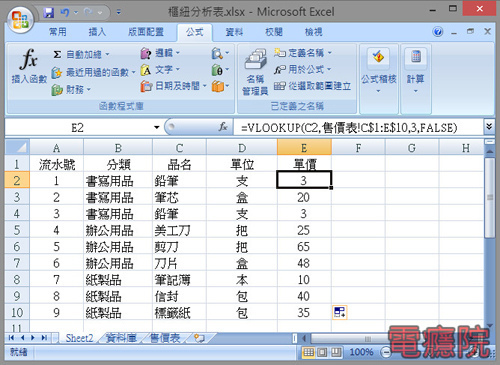Image resolution: width=500 pixels, height=365 pixels.
Task: Open More Functions books icon
Action: (x=218, y=86)
